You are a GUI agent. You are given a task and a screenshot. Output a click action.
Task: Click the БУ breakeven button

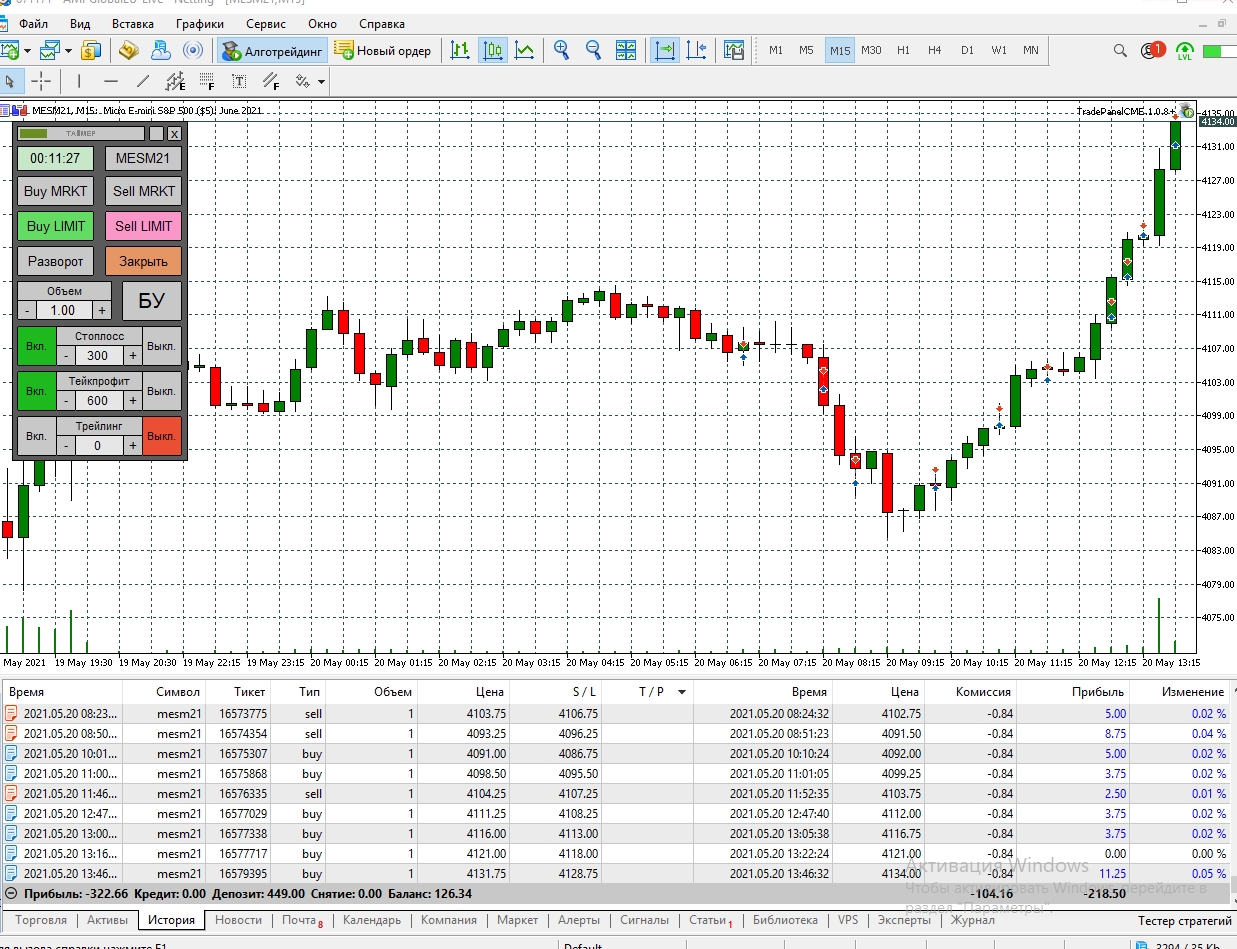click(152, 301)
